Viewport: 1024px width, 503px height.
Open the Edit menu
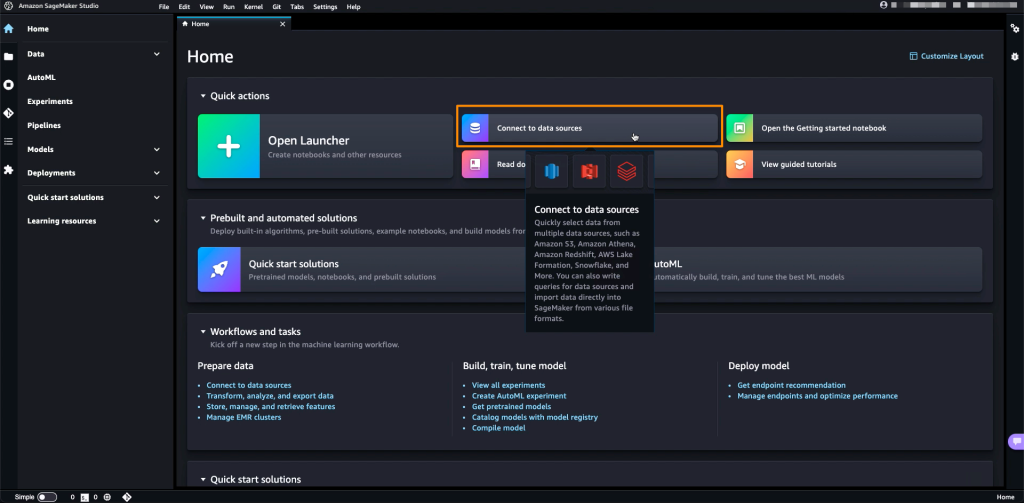coord(184,6)
